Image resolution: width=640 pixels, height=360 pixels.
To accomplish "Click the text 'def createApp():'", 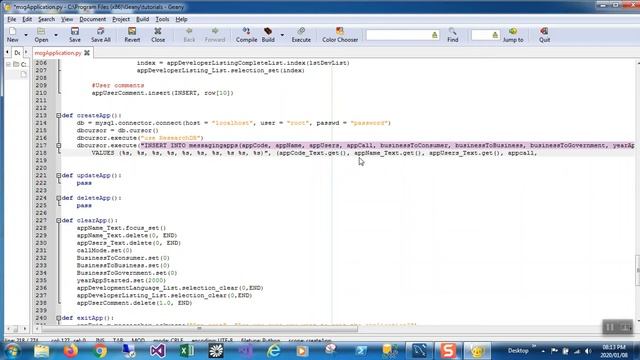I will (x=91, y=116).
